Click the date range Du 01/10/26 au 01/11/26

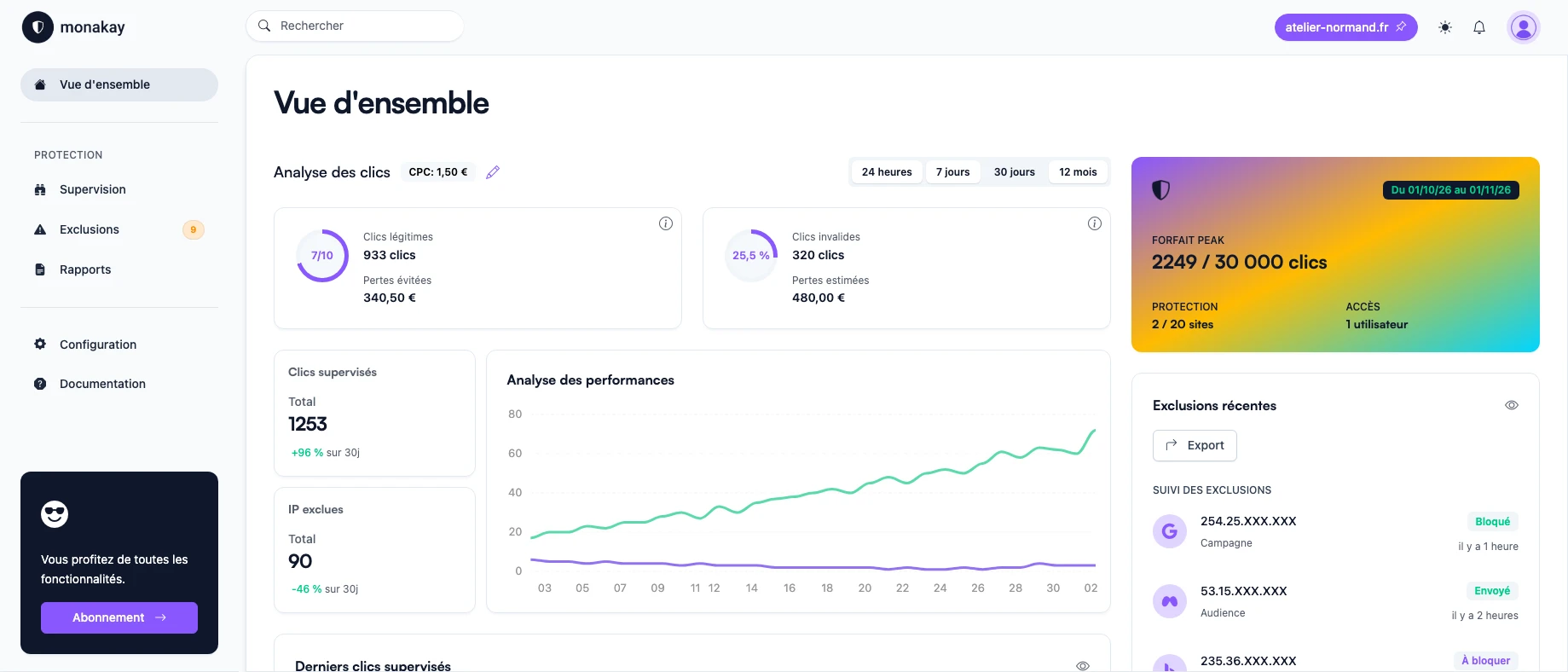coord(1450,190)
